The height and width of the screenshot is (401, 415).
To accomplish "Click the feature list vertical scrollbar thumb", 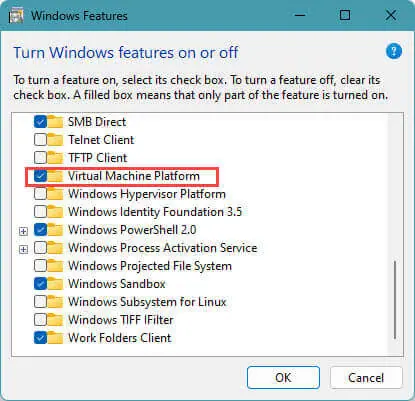I will (x=395, y=300).
